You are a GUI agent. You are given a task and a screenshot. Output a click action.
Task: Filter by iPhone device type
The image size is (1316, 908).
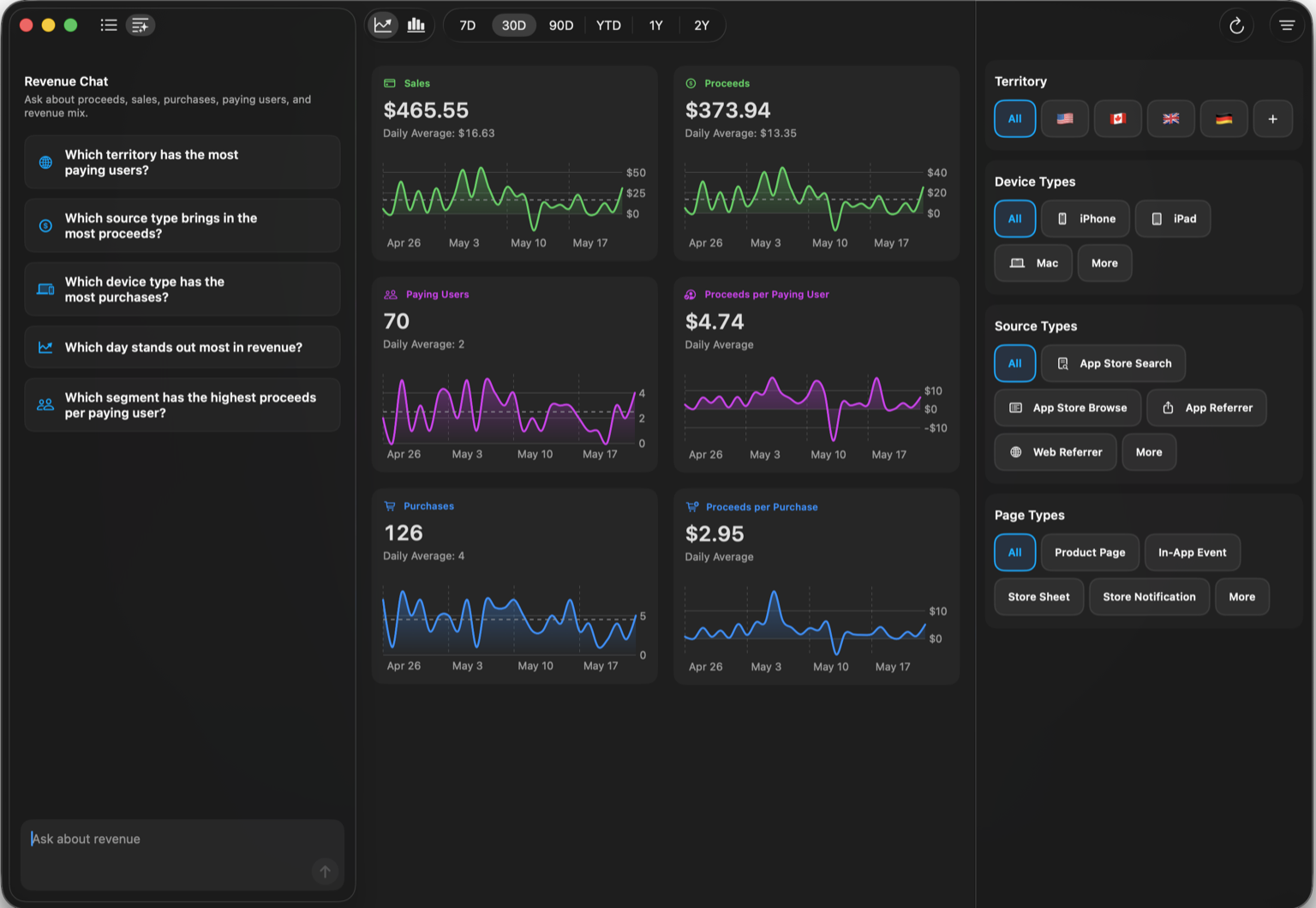click(1086, 218)
